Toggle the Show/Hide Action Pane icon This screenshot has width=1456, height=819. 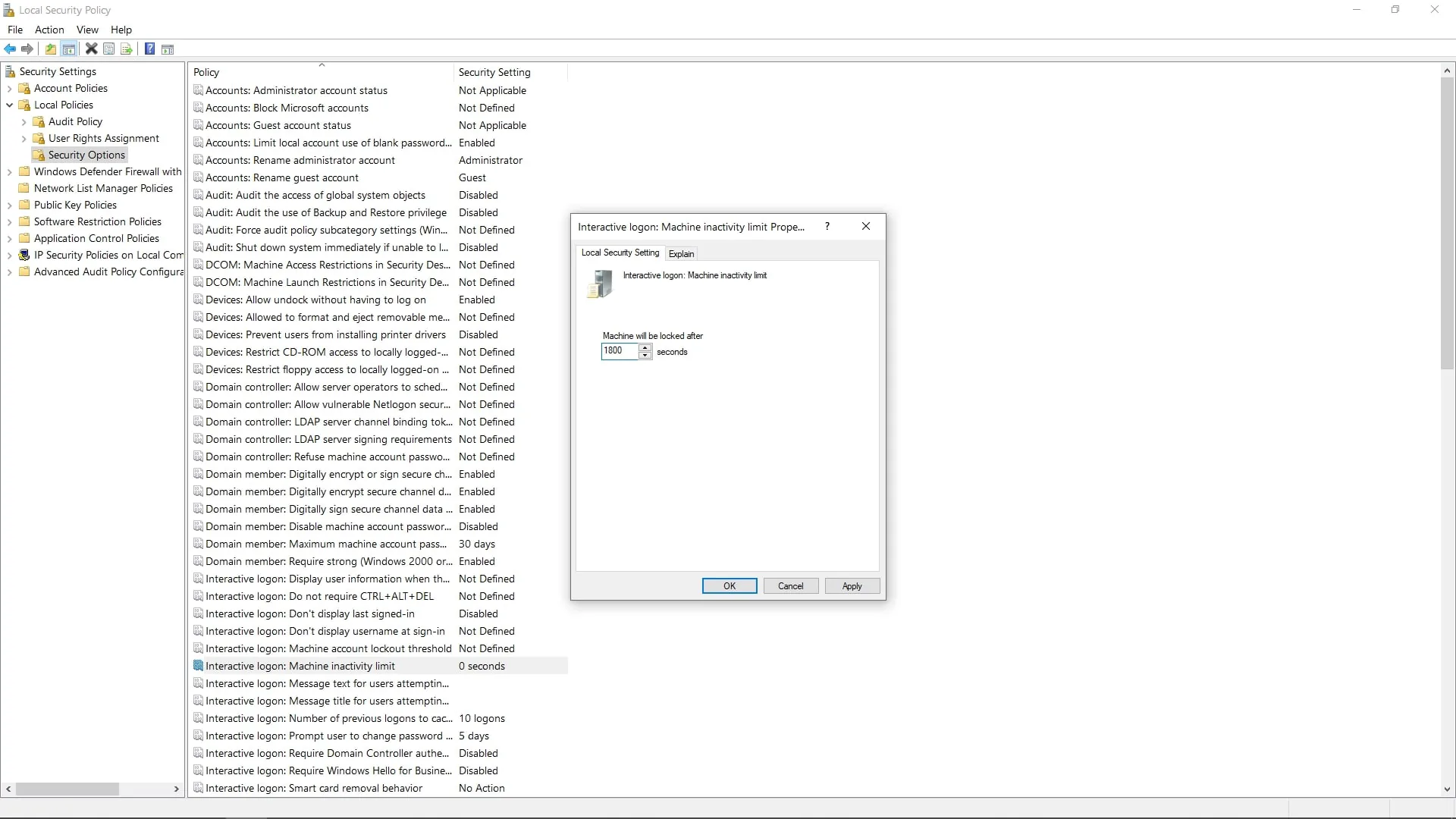pos(168,49)
